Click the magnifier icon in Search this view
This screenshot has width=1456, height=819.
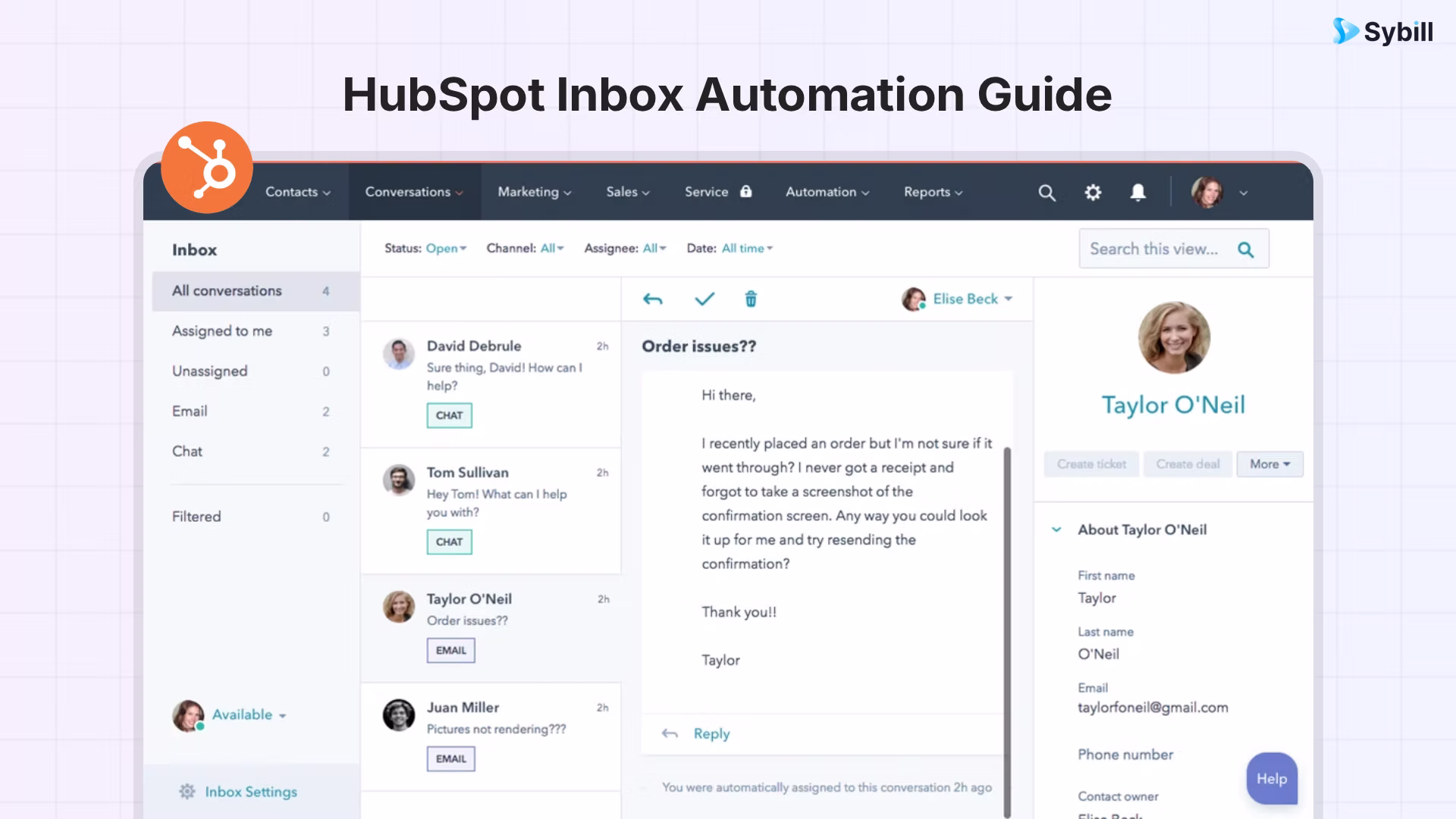click(x=1245, y=249)
